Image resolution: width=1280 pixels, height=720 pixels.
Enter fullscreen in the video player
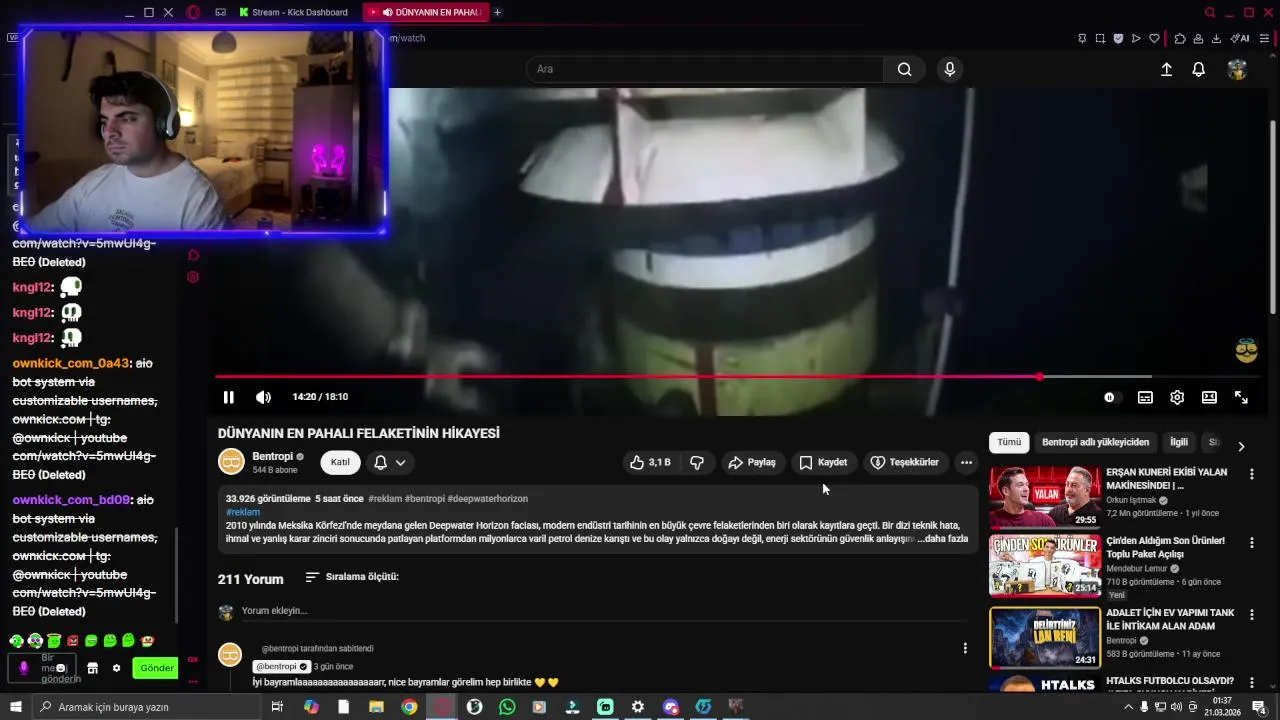(1241, 397)
